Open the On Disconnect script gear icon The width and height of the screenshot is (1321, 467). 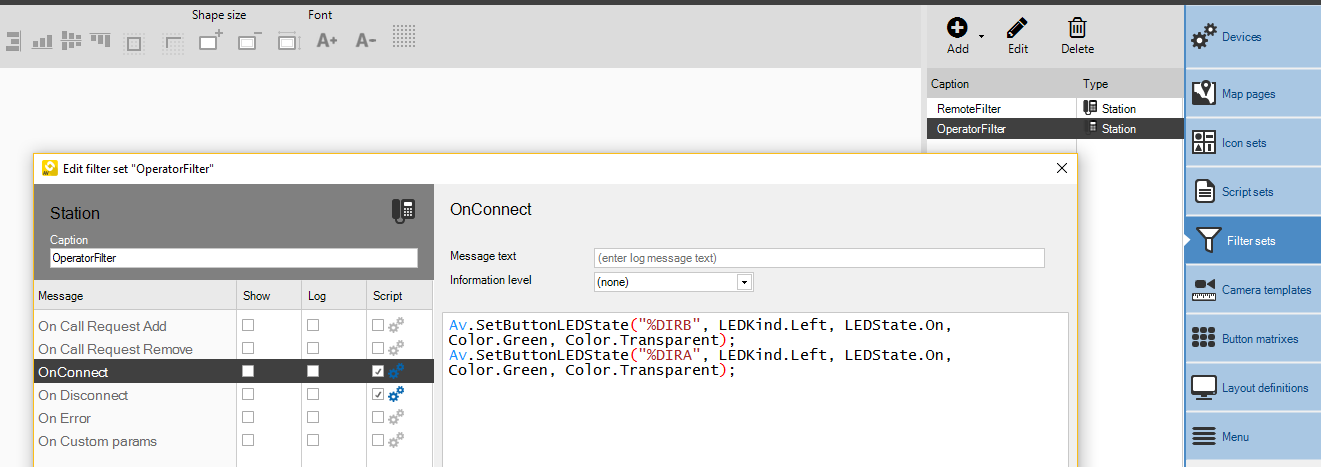click(396, 395)
